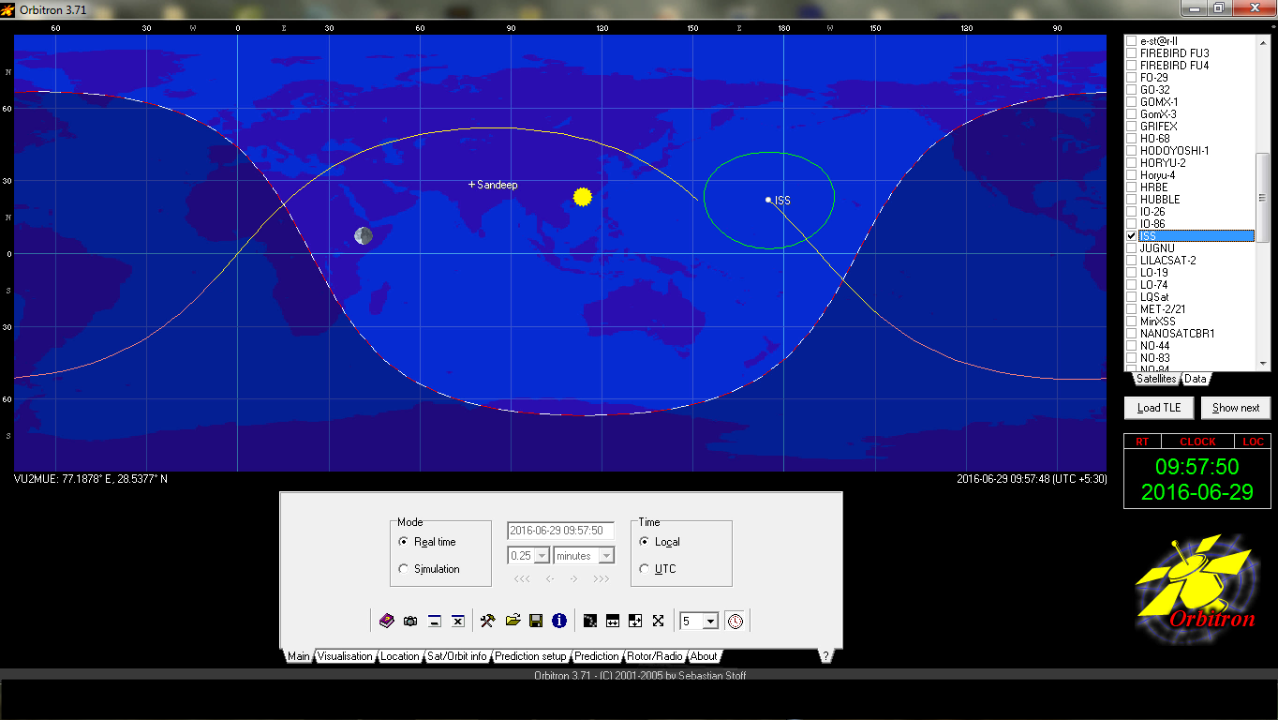This screenshot has width=1278, height=720.
Task: Click the ISS satellite marker on the map
Action: pyautogui.click(x=768, y=200)
